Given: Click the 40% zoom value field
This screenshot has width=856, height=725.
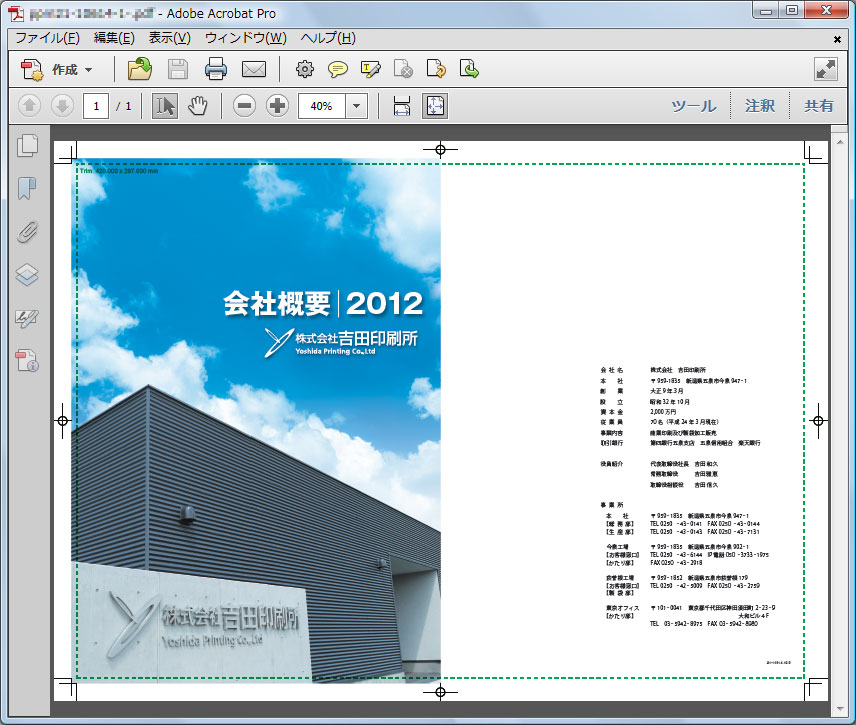Looking at the screenshot, I should (x=322, y=106).
